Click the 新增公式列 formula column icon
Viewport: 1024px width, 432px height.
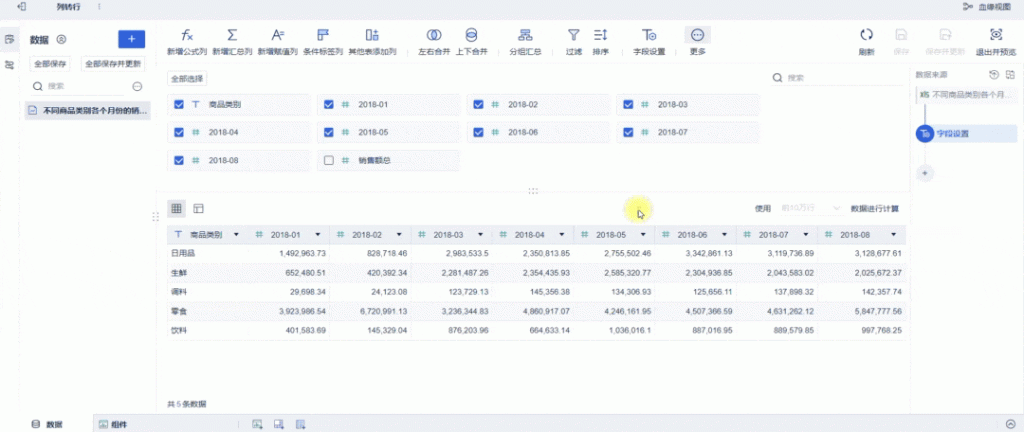pyautogui.click(x=187, y=35)
